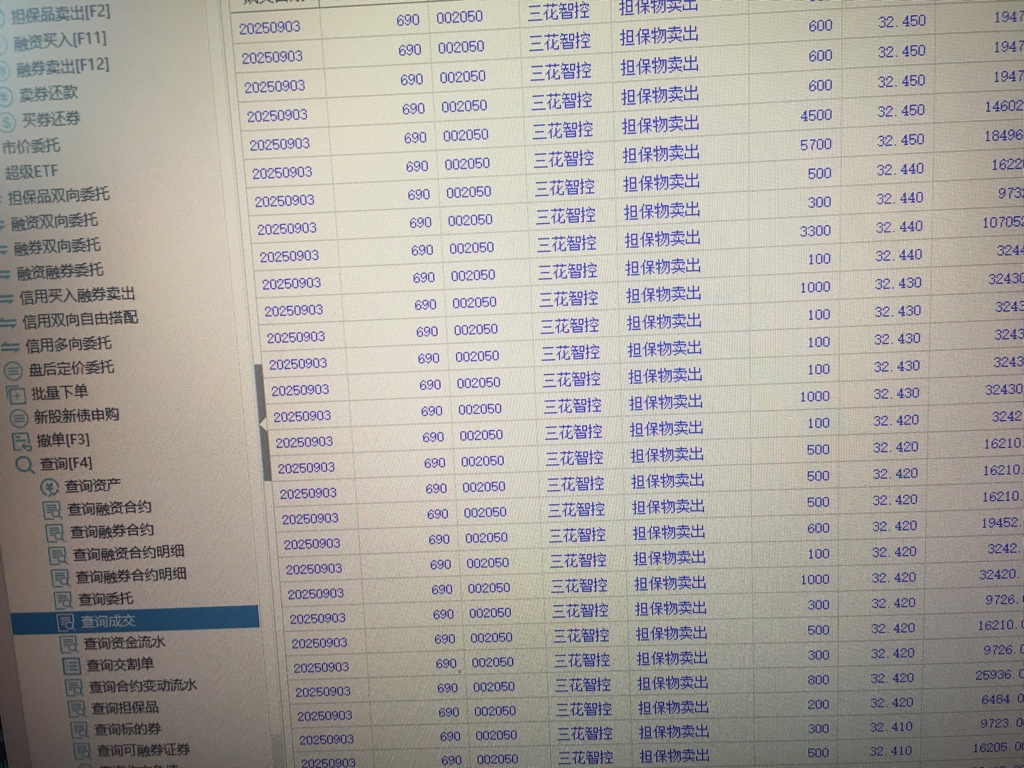Click the 融券卖出[F12] icon
The height and width of the screenshot is (768, 1024).
(4, 71)
